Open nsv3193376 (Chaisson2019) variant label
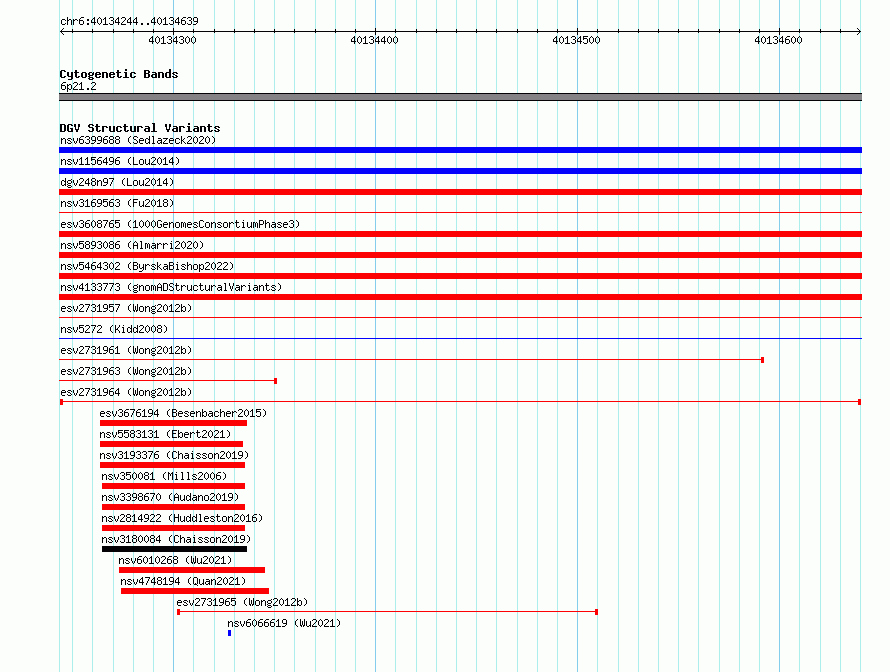The image size is (890, 672). 174,455
